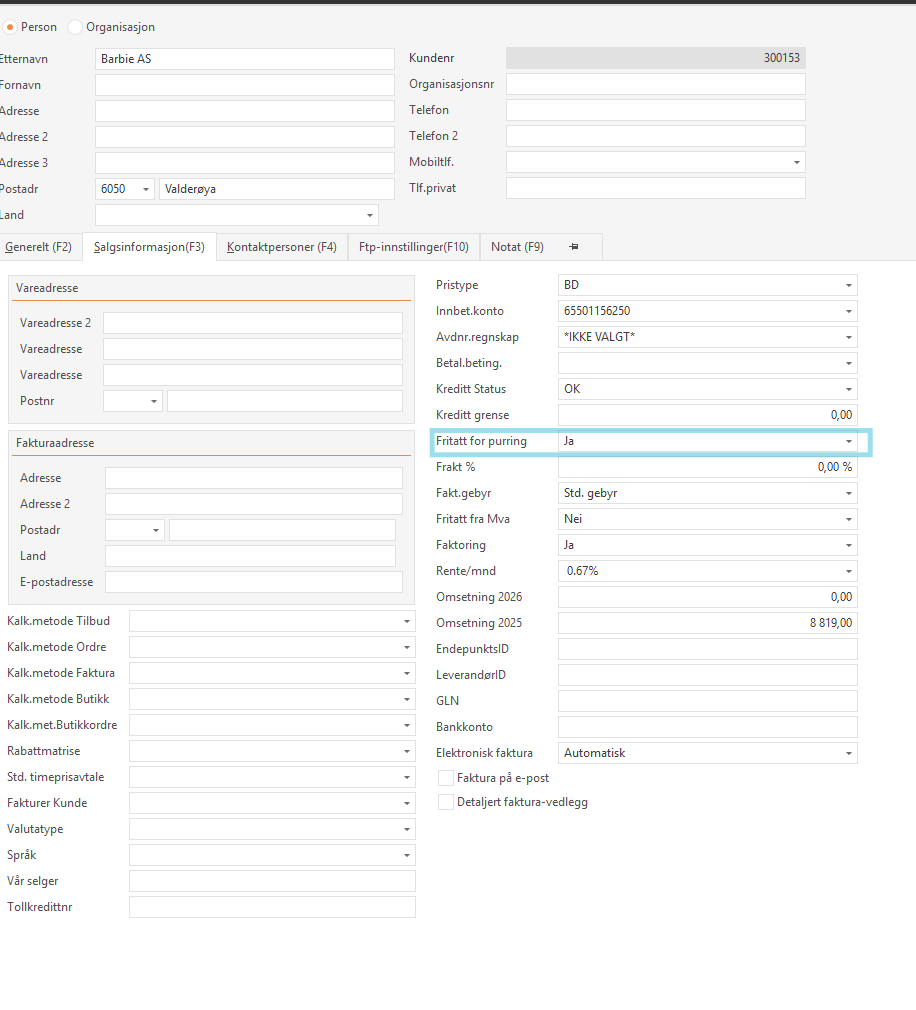Select the Person radio button
This screenshot has width=916, height=1010.
pos(11,27)
